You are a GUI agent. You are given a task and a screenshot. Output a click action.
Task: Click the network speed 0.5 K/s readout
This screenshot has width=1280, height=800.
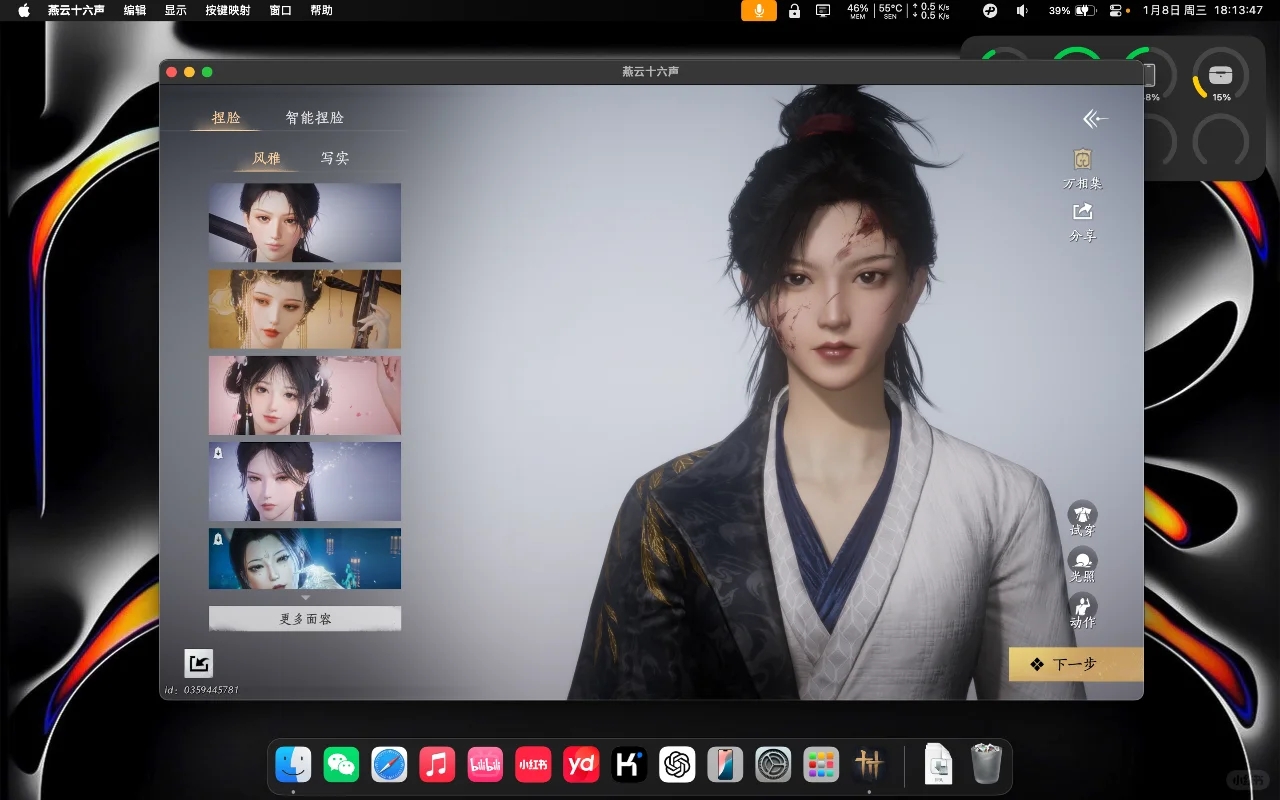click(x=931, y=10)
